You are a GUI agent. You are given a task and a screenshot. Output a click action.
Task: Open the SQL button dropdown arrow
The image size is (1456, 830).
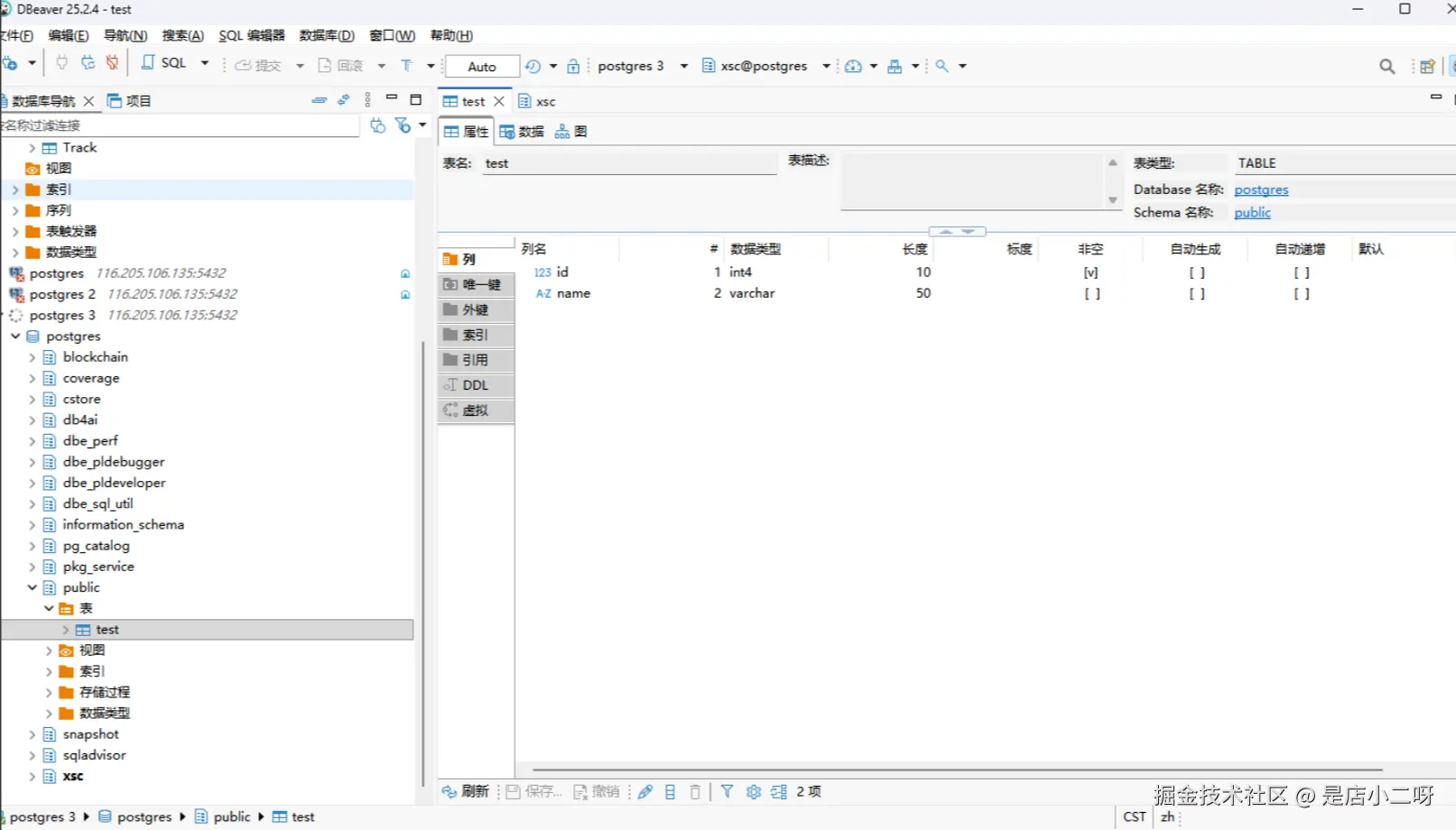click(x=205, y=64)
